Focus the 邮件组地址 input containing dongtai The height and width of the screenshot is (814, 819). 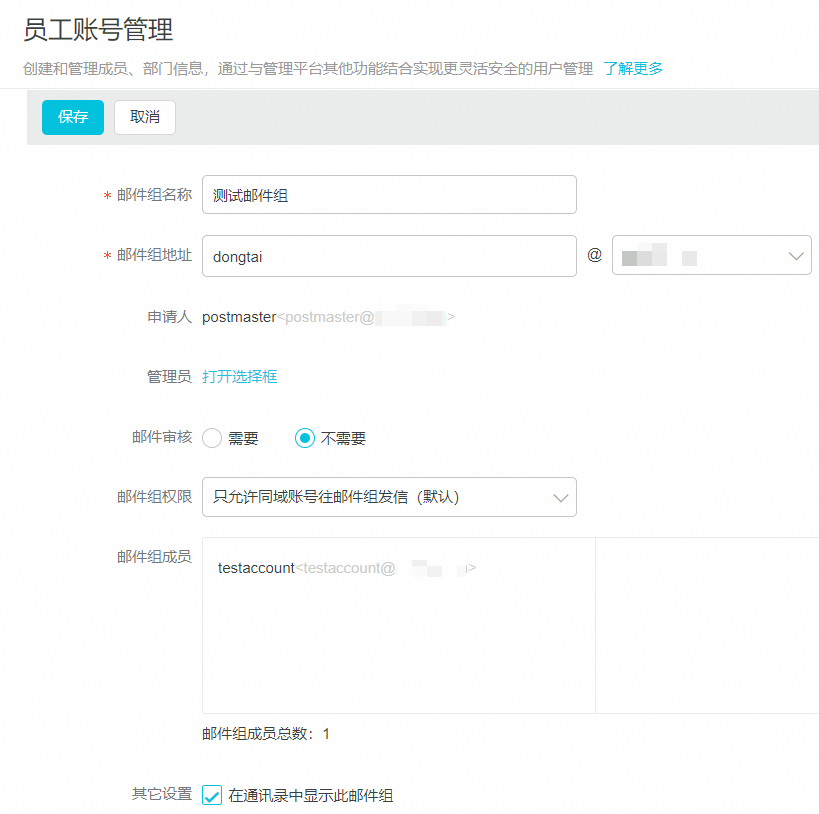point(389,256)
